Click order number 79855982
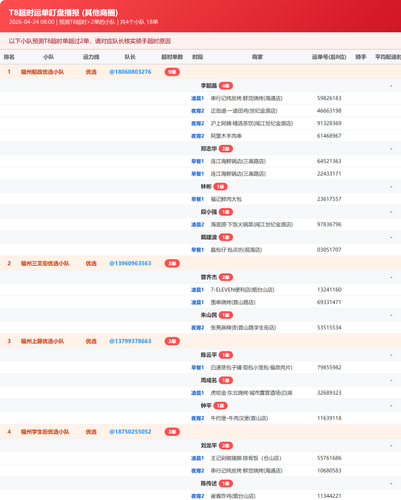The width and height of the screenshot is (401, 500). click(x=329, y=367)
